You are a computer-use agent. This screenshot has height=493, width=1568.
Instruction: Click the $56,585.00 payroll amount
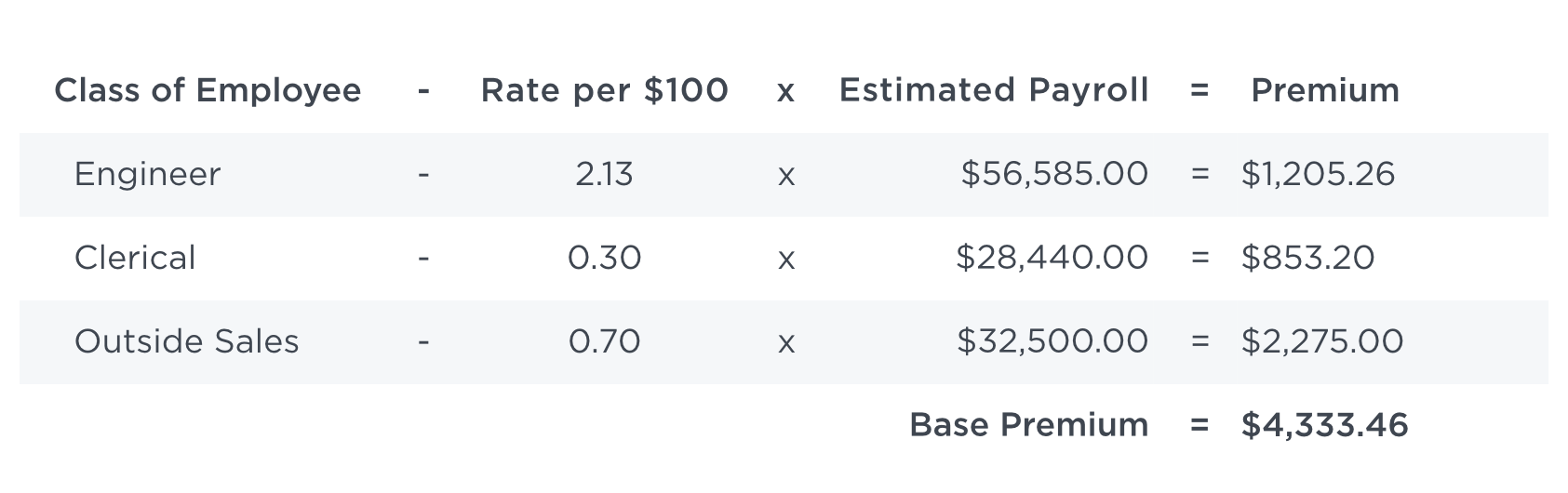[1055, 174]
